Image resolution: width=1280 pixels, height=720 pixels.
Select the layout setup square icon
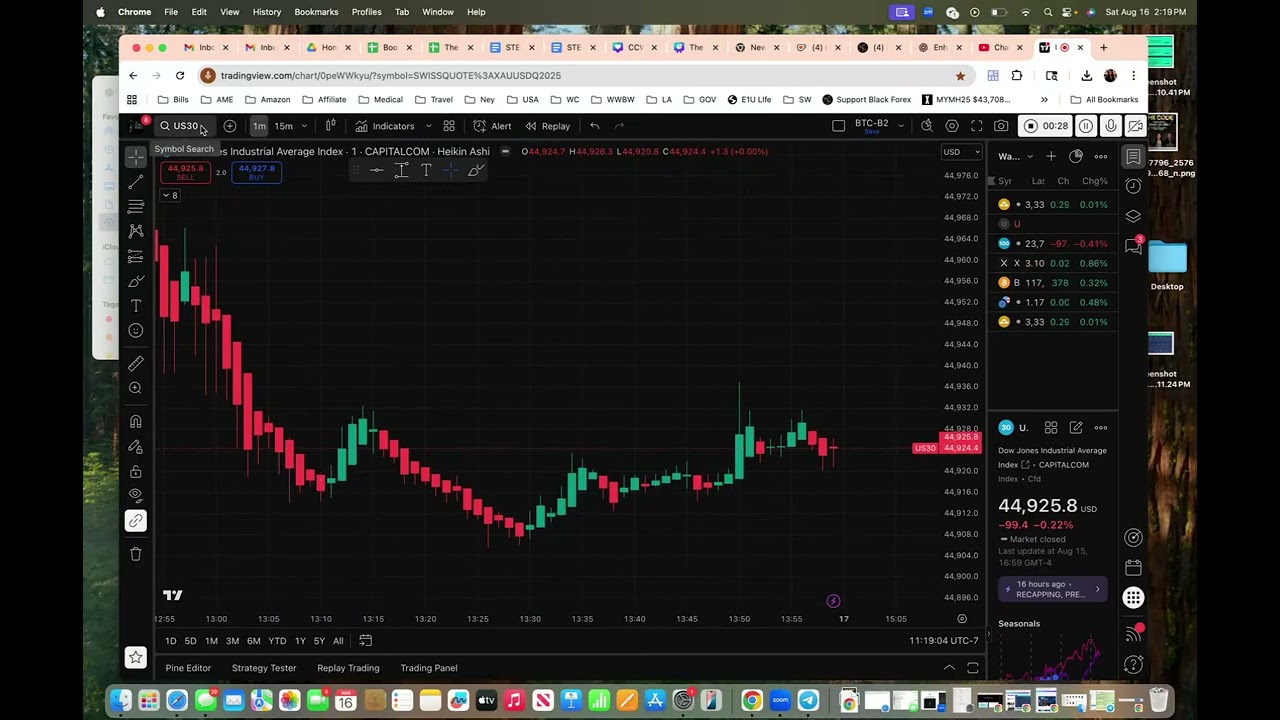[839, 126]
